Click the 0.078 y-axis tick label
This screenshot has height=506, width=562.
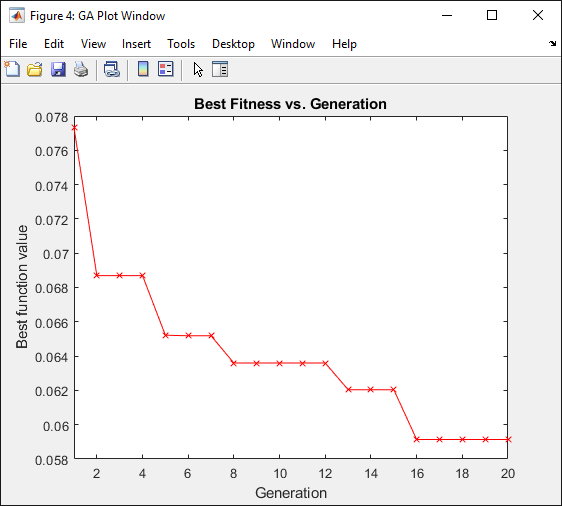(51, 118)
